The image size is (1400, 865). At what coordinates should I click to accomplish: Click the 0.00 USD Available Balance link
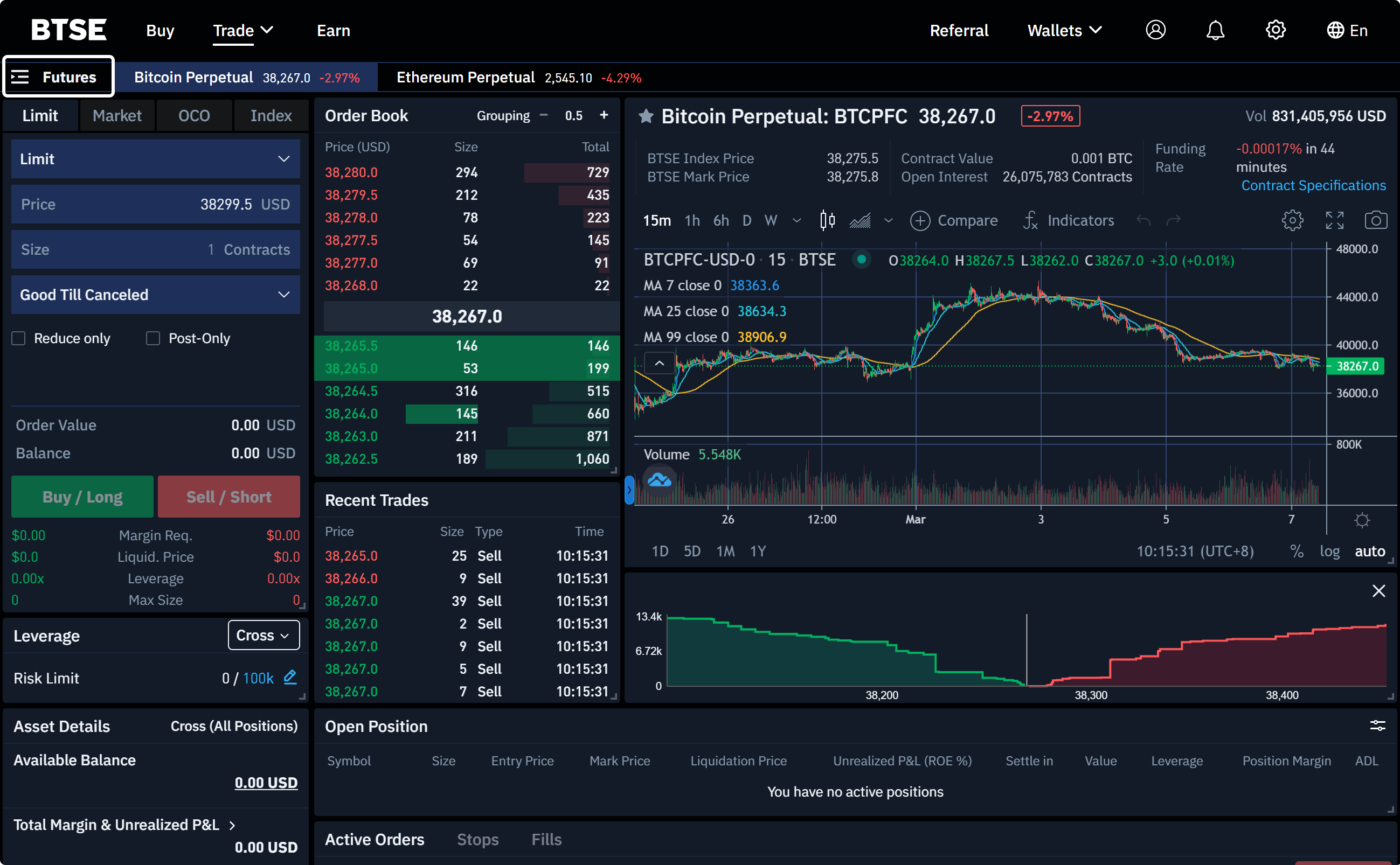tap(266, 782)
